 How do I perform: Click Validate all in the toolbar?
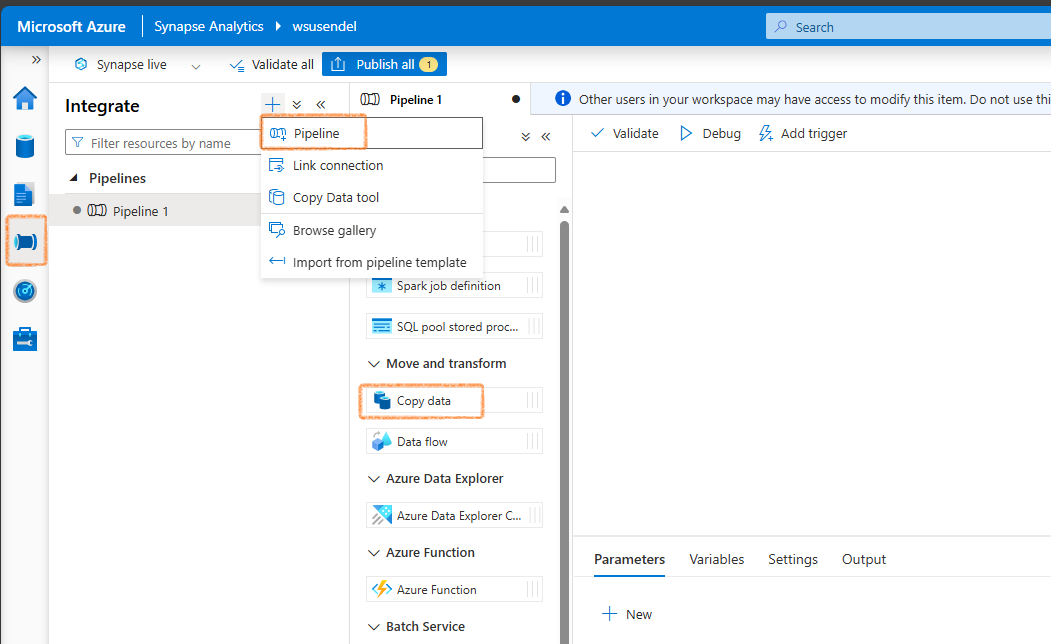point(271,64)
